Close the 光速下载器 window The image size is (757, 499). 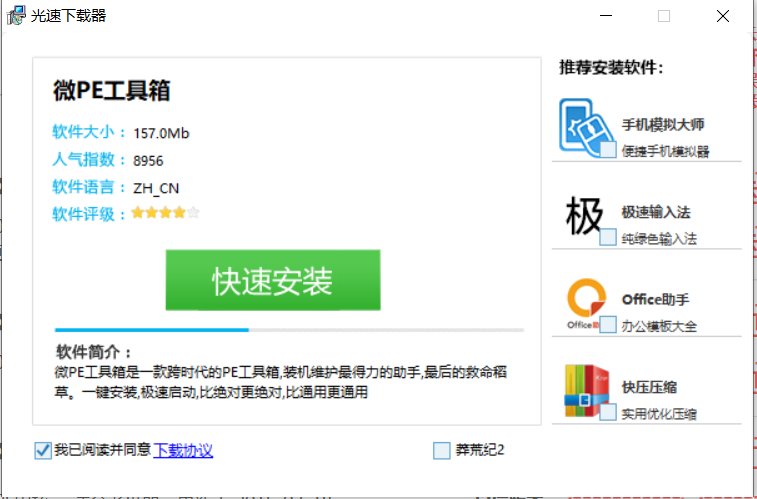pos(723,16)
